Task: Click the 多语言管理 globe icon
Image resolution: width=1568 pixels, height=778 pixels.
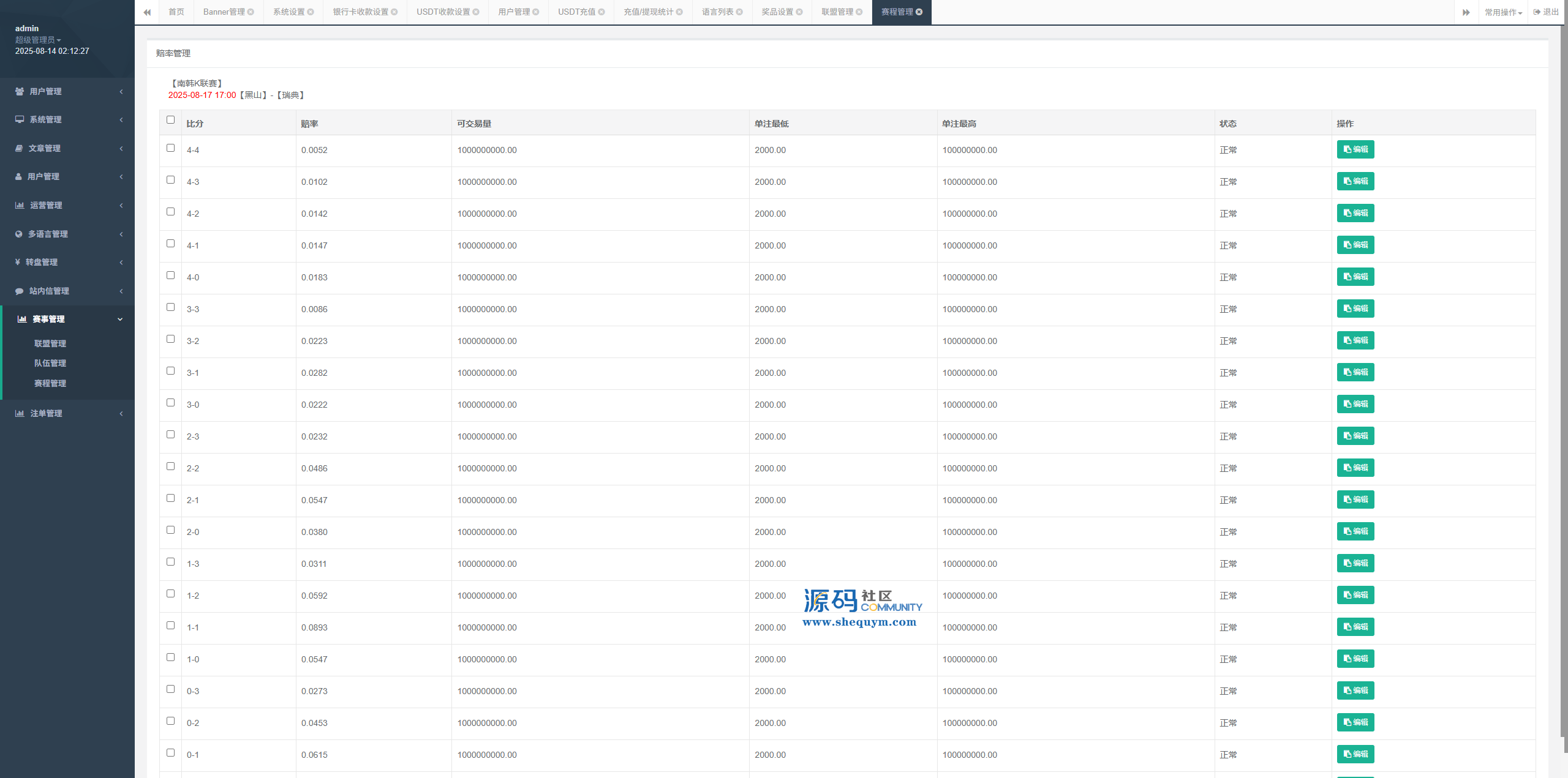Action: pos(18,234)
